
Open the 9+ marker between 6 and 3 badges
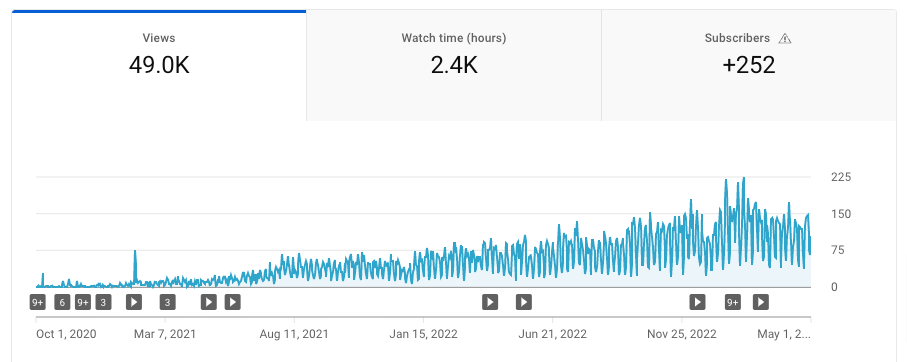(83, 302)
